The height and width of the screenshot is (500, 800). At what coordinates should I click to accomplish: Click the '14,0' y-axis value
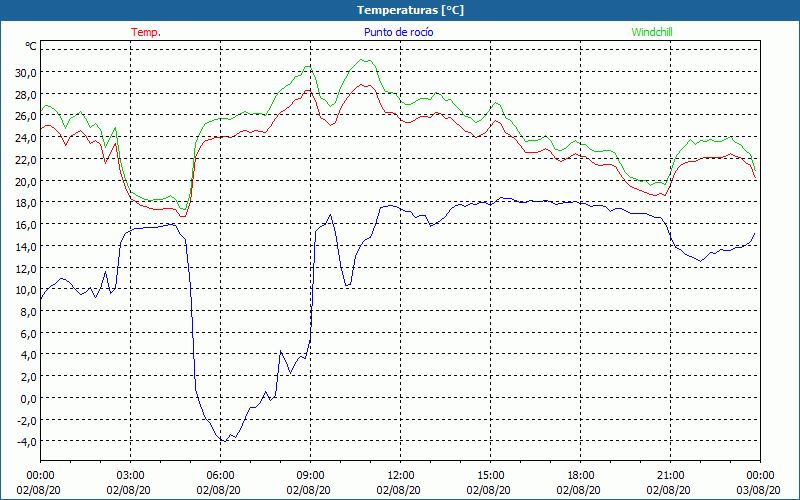(x=26, y=246)
